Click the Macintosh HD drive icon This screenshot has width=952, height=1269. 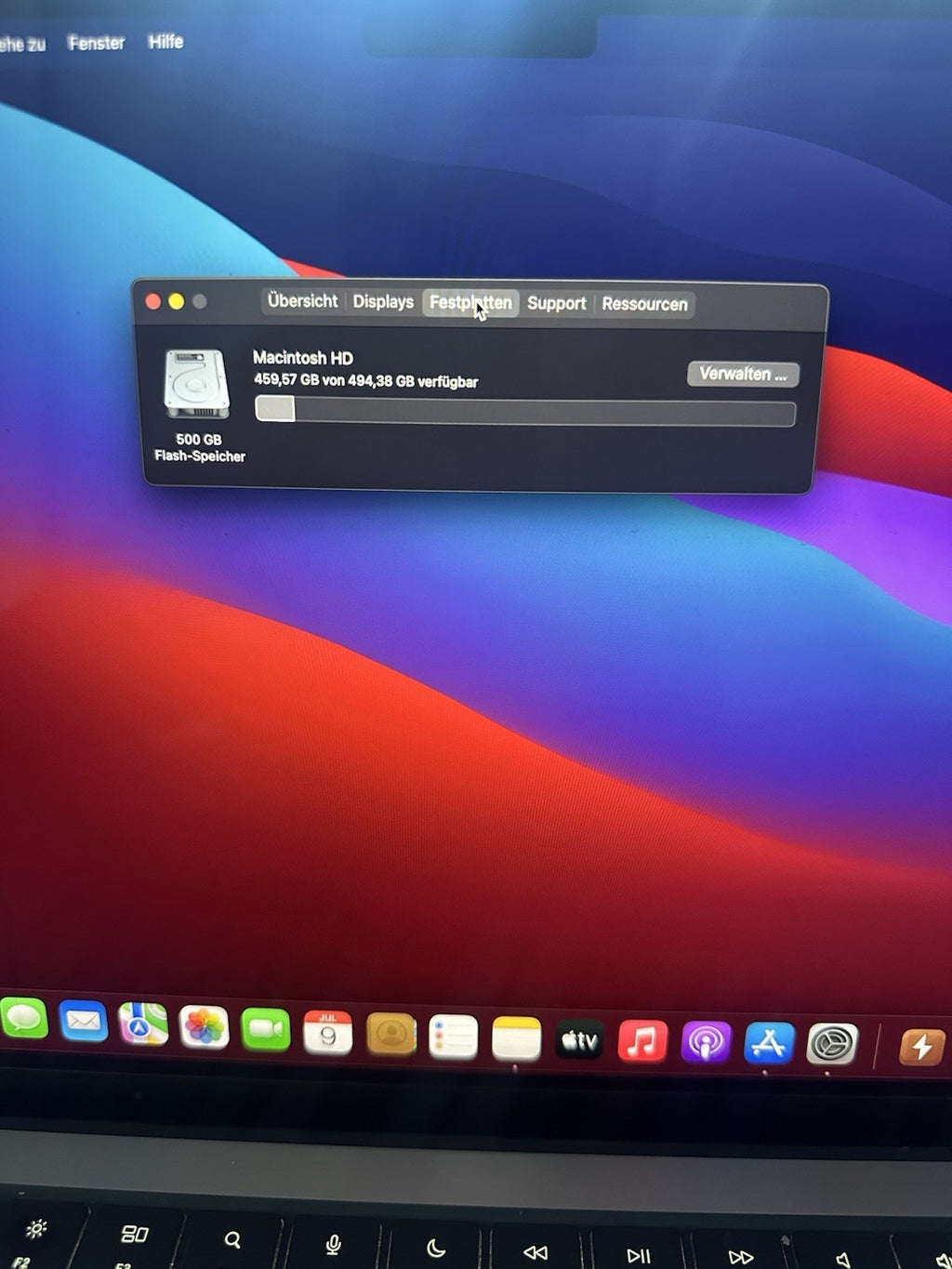pyautogui.click(x=197, y=384)
